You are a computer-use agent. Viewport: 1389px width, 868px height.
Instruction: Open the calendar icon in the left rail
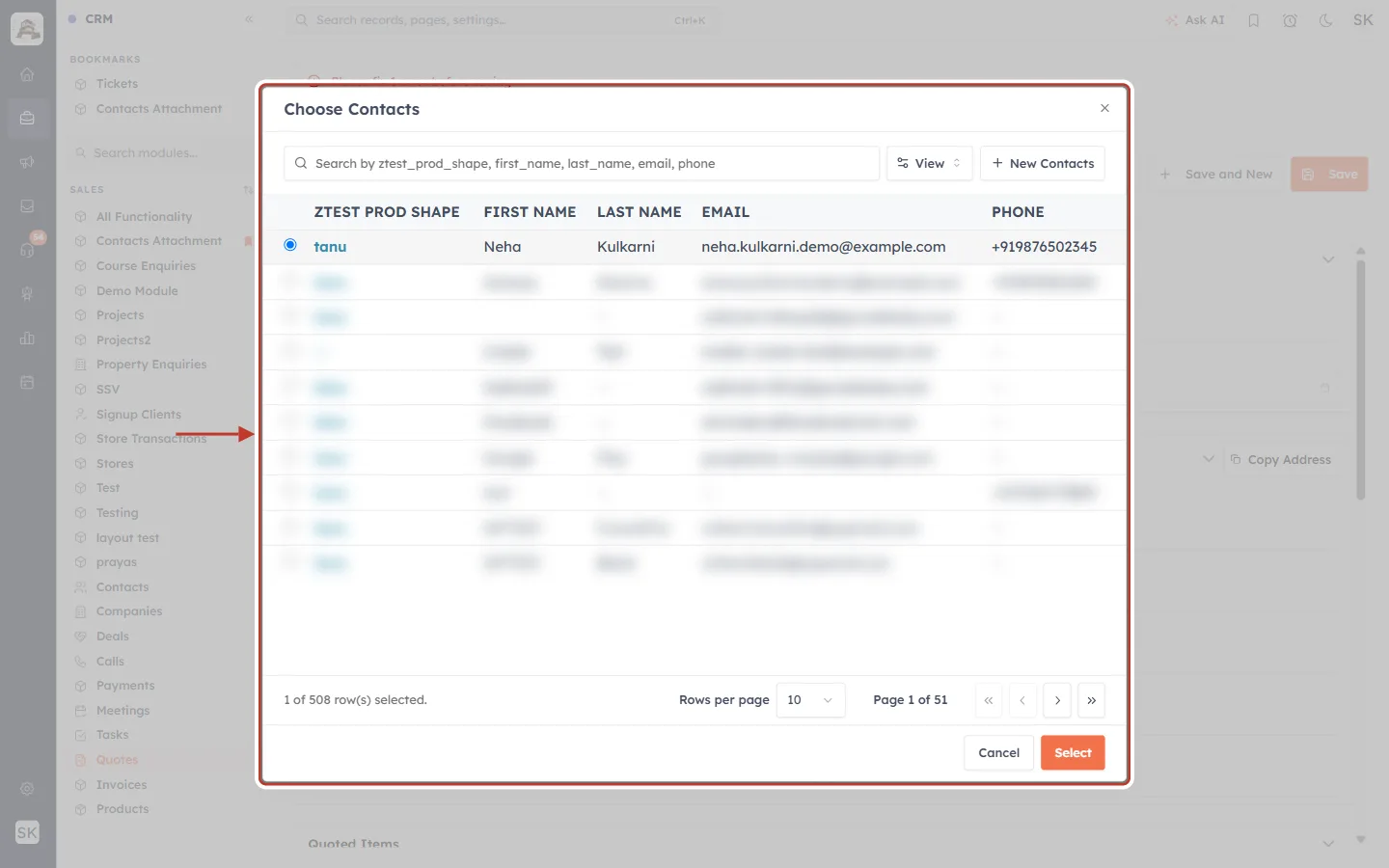[x=27, y=382]
